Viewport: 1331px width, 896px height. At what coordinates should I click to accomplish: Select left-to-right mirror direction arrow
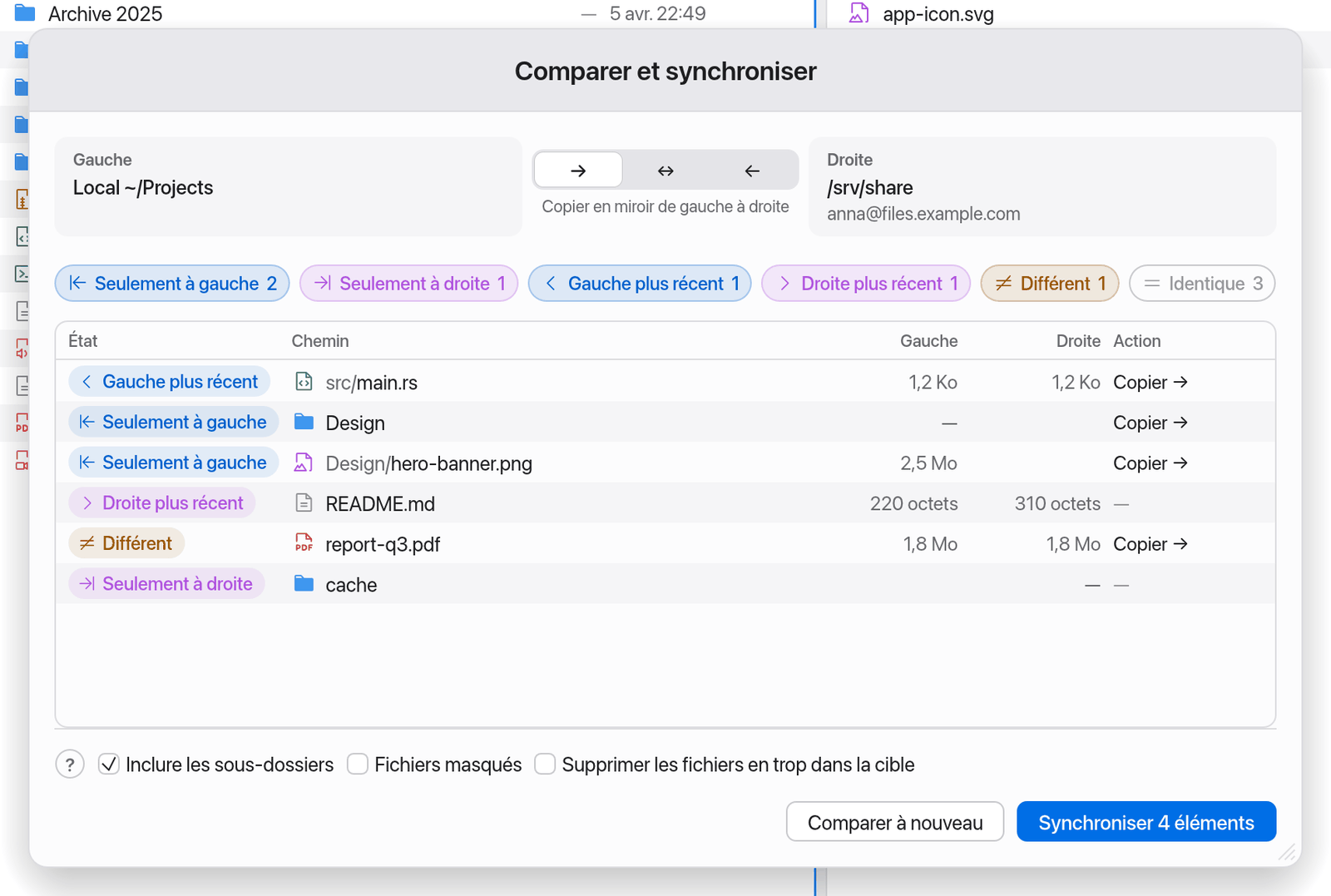[578, 171]
